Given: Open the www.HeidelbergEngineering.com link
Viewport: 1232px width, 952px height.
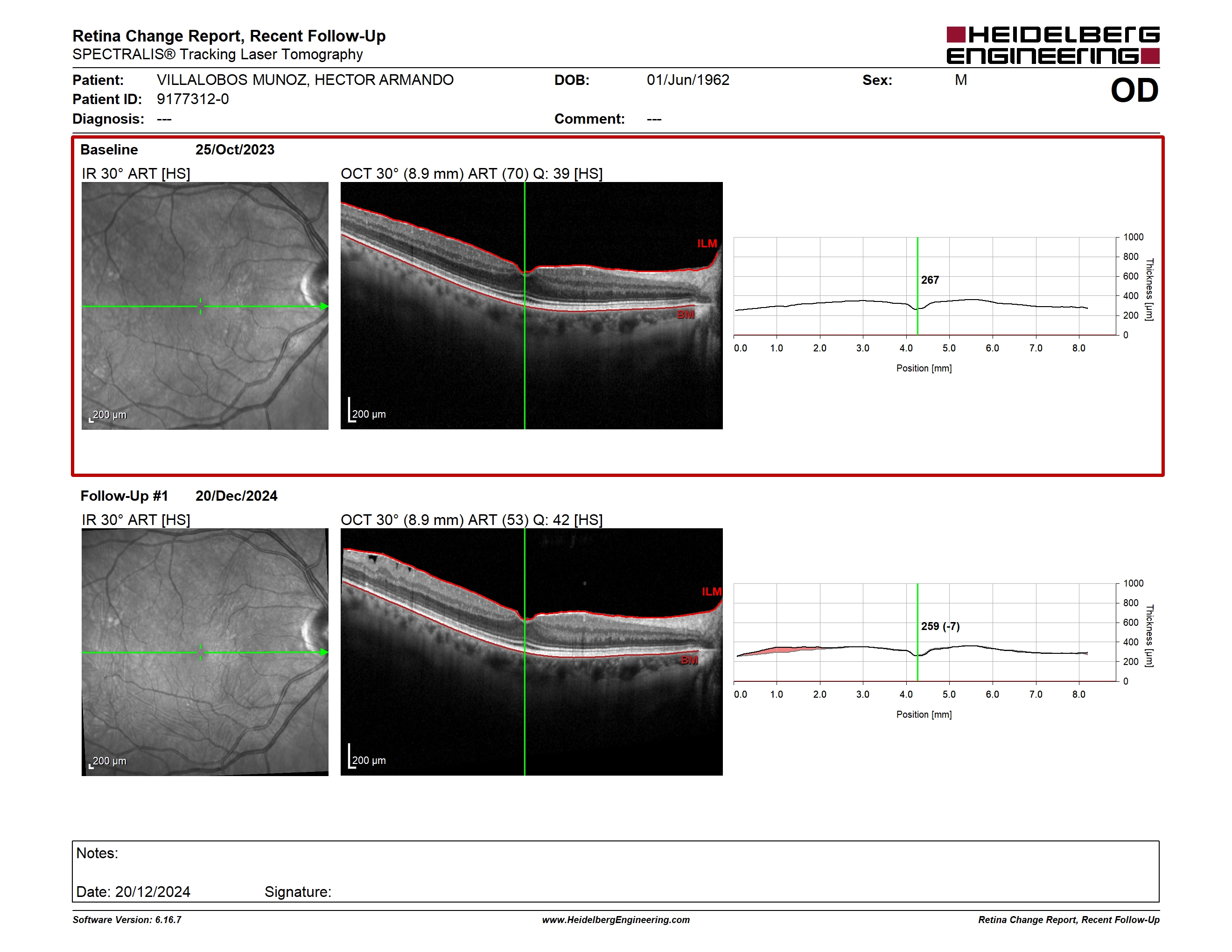Looking at the screenshot, I should [616, 920].
